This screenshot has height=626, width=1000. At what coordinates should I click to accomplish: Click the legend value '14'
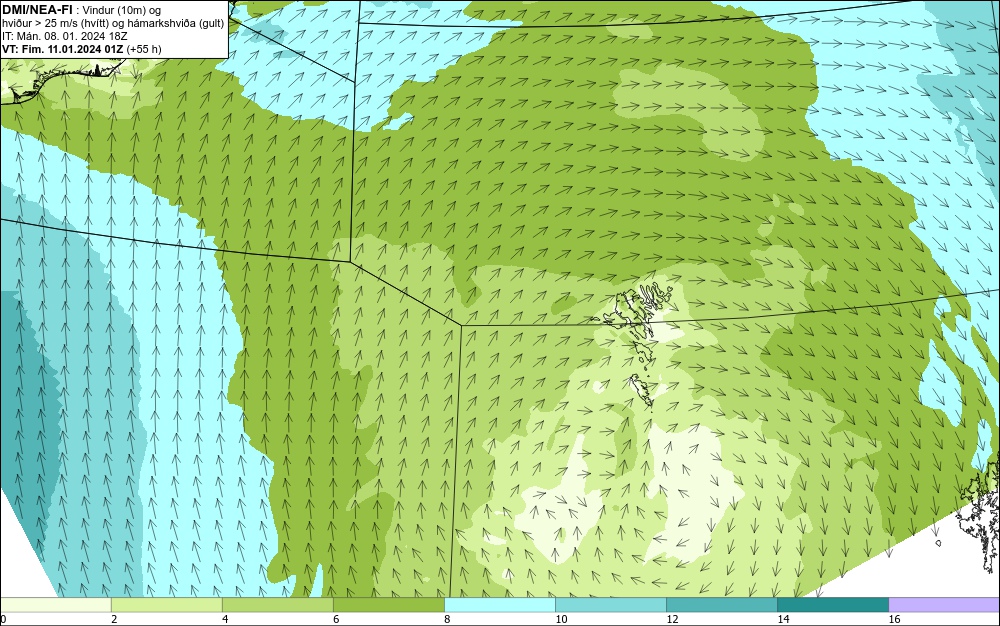pos(783,619)
